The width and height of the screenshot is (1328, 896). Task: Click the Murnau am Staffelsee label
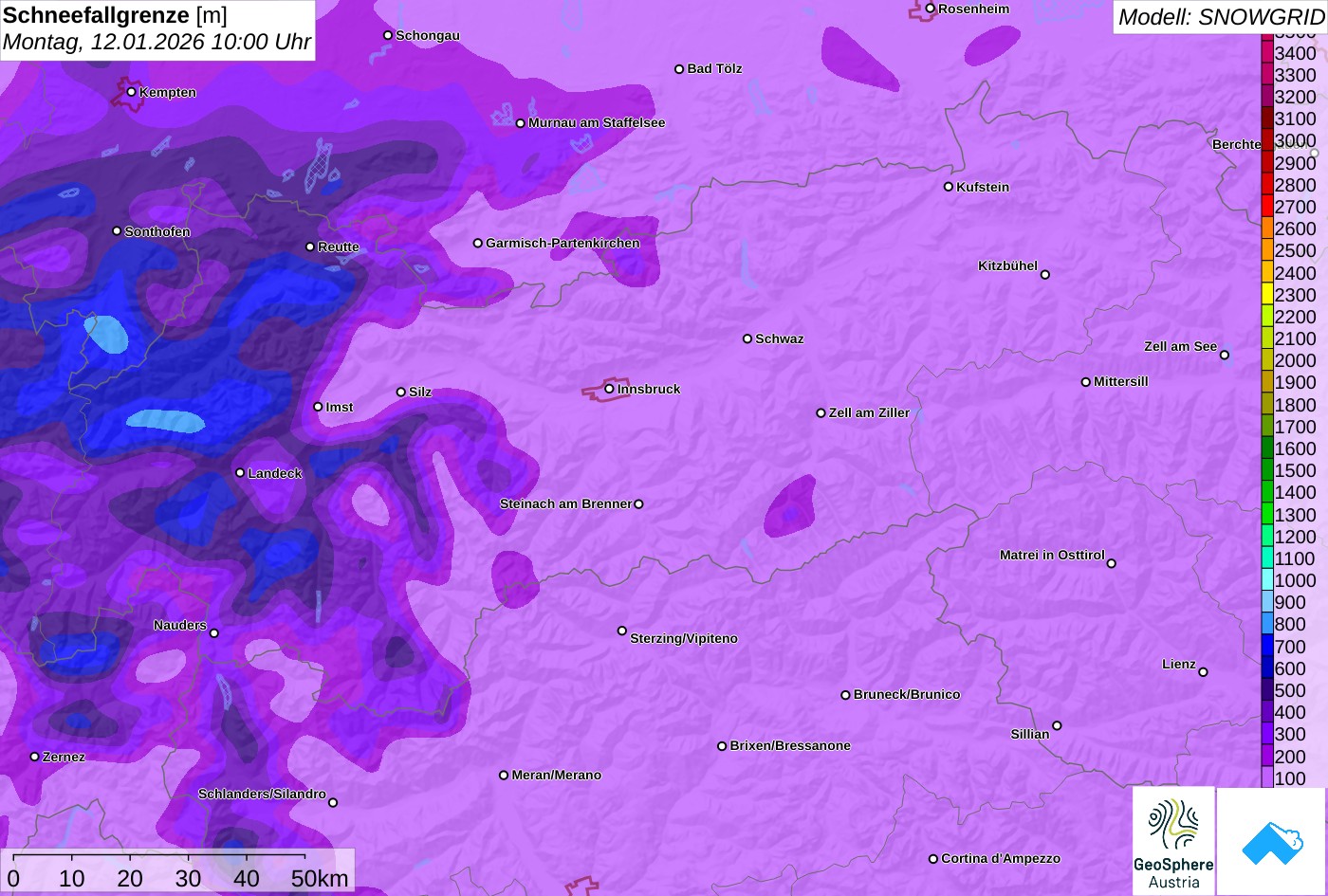point(597,122)
